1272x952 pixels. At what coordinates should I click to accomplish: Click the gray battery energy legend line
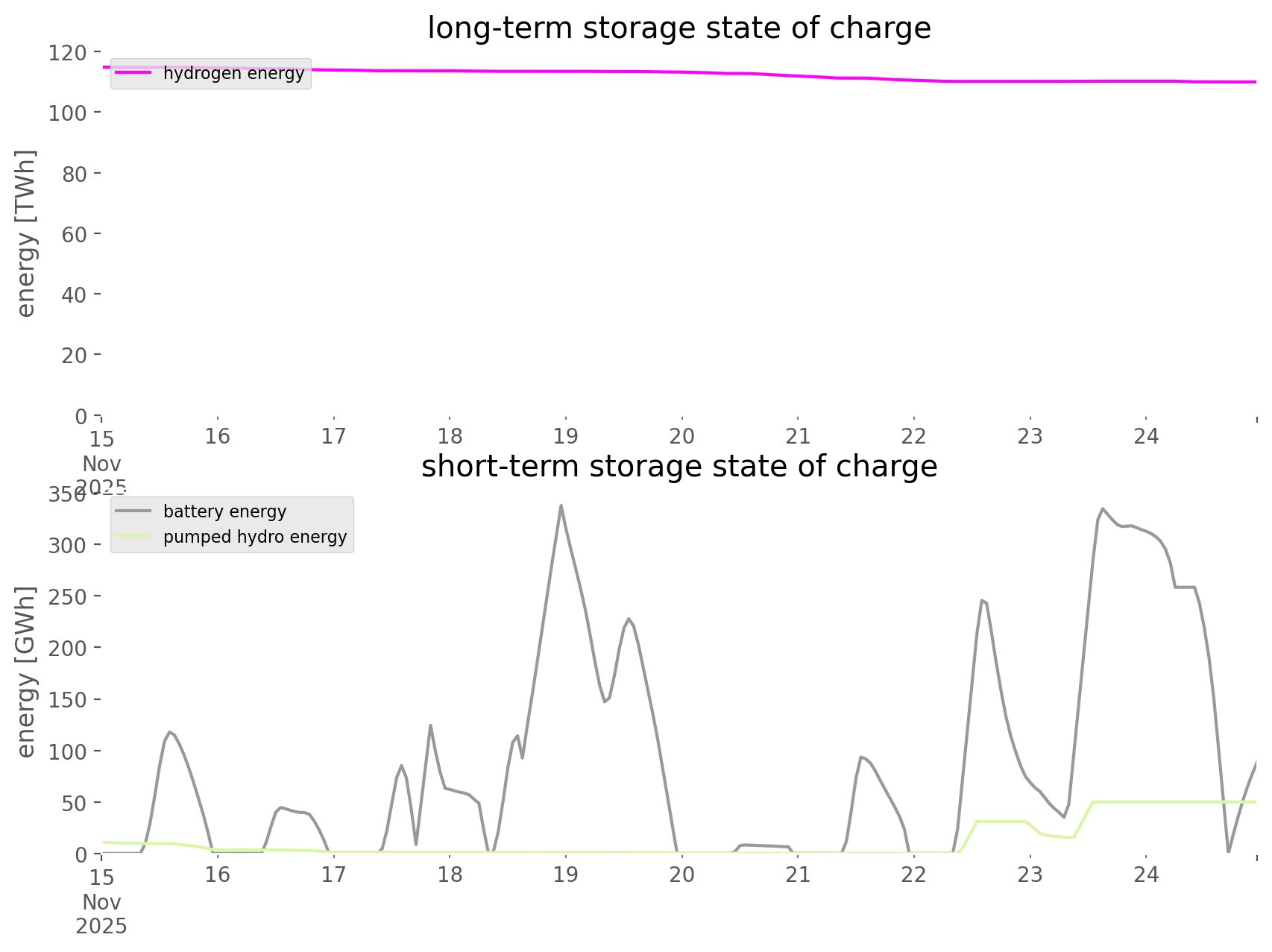pos(133,511)
